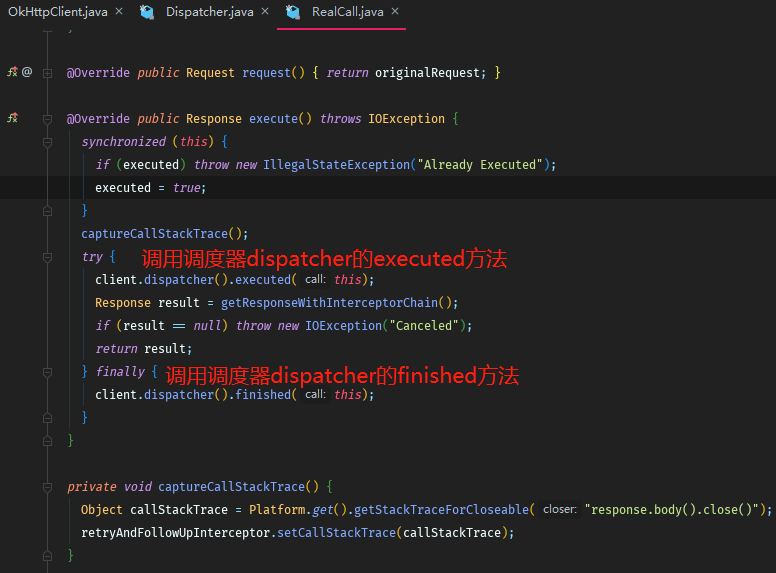Collapse the try block fold

[x=48, y=257]
